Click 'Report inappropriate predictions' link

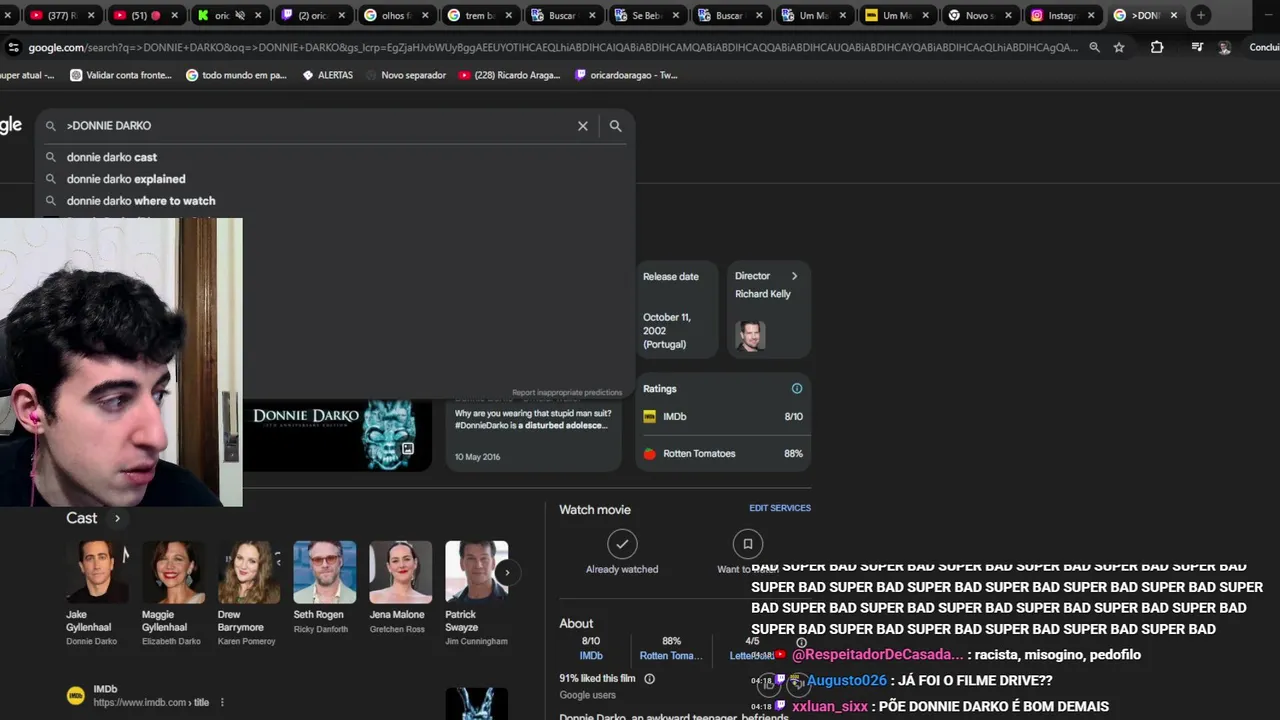pos(567,393)
